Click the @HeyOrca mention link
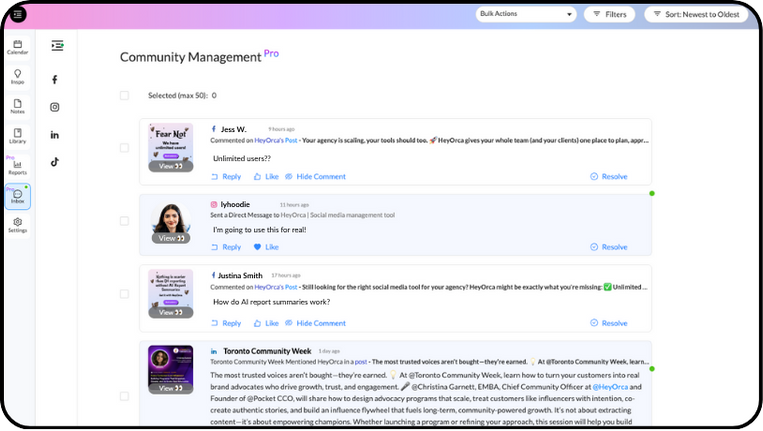The height and width of the screenshot is (431, 763). (610, 387)
